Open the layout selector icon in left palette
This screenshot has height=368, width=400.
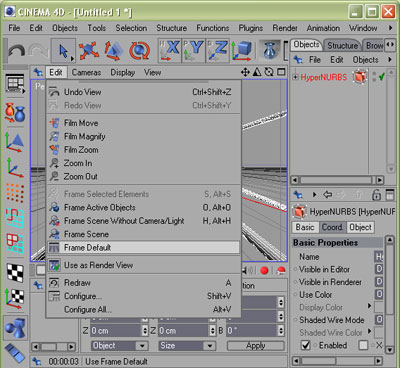point(15,83)
